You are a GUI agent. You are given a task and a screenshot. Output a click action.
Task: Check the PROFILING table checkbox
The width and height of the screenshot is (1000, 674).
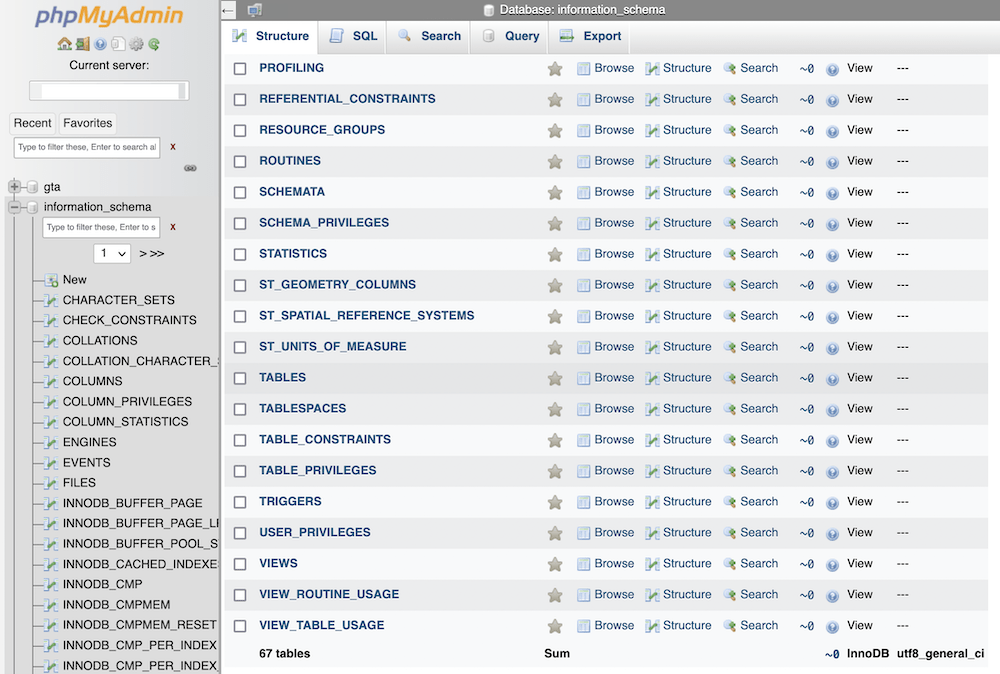click(x=240, y=68)
